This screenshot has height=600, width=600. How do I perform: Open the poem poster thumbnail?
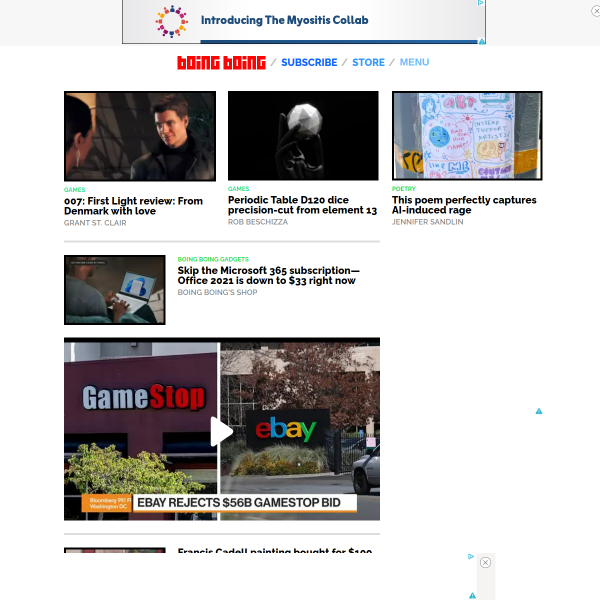click(467, 135)
